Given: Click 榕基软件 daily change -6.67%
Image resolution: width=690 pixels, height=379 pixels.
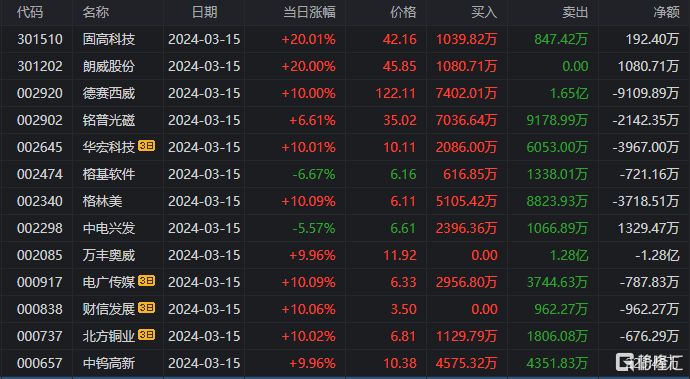Looking at the screenshot, I should click(x=314, y=174).
